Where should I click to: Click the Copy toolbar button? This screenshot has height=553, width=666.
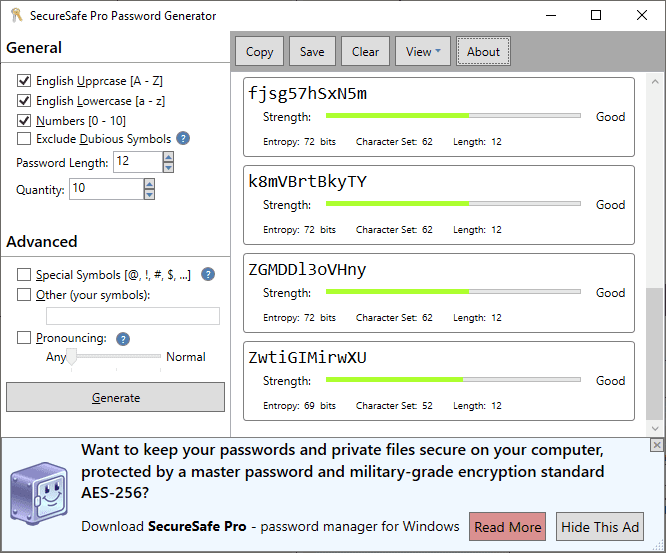tap(260, 52)
